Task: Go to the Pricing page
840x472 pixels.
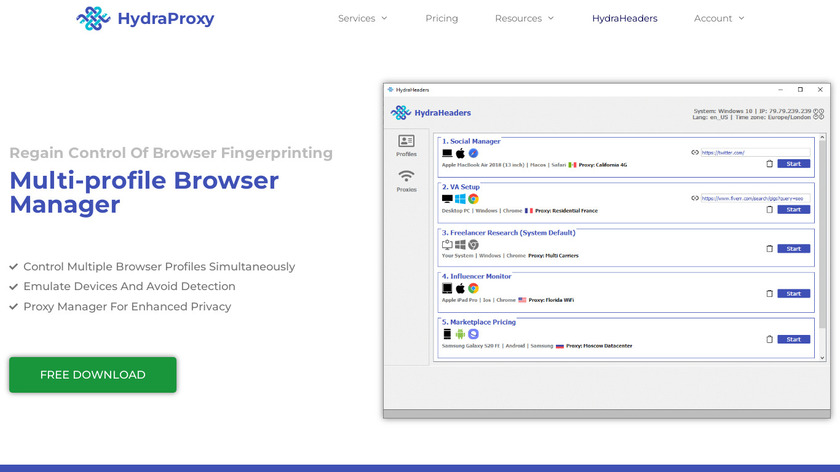Action: point(441,18)
